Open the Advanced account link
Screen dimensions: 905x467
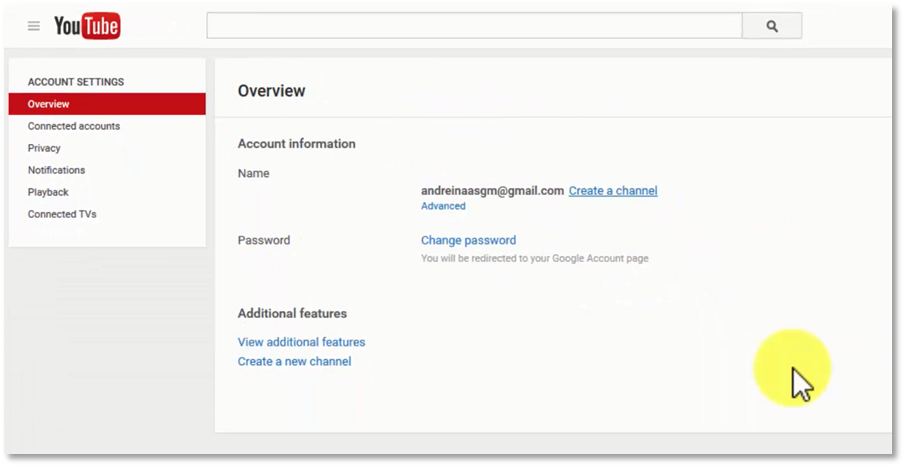click(443, 206)
